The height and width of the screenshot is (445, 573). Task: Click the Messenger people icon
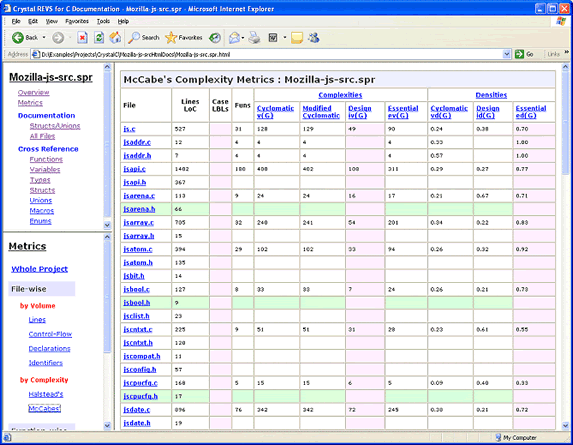click(x=314, y=37)
